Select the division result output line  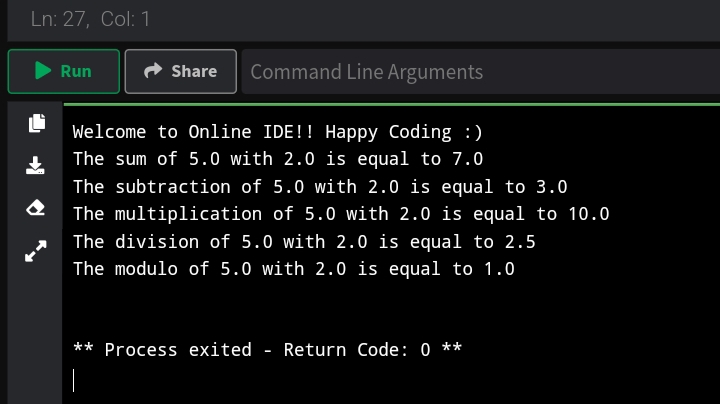coord(304,241)
